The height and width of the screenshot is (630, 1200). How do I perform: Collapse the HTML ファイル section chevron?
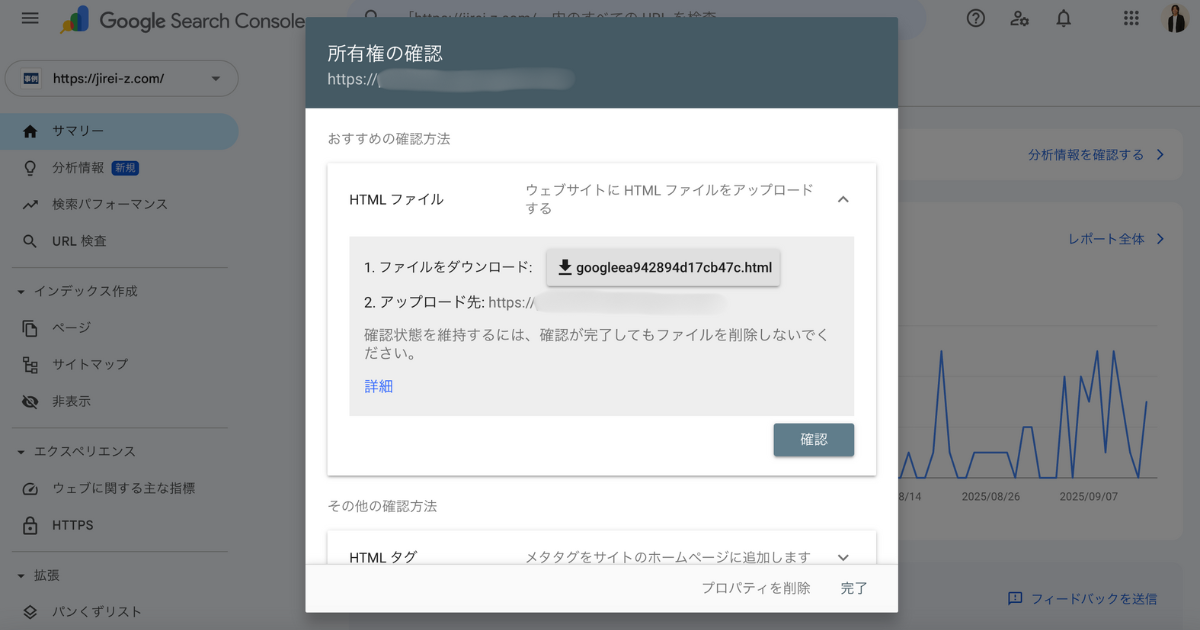843,199
